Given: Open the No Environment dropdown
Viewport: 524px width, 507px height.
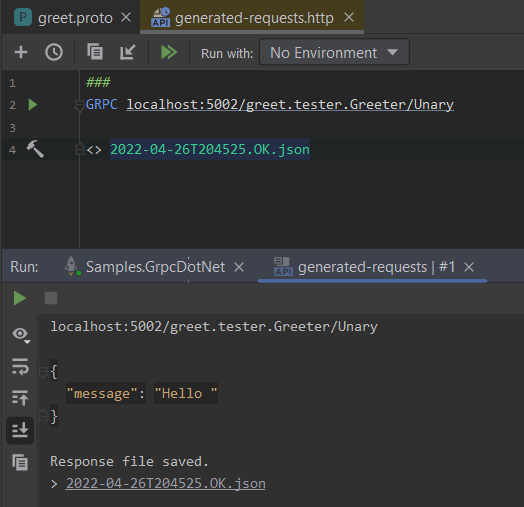Looking at the screenshot, I should pos(334,52).
